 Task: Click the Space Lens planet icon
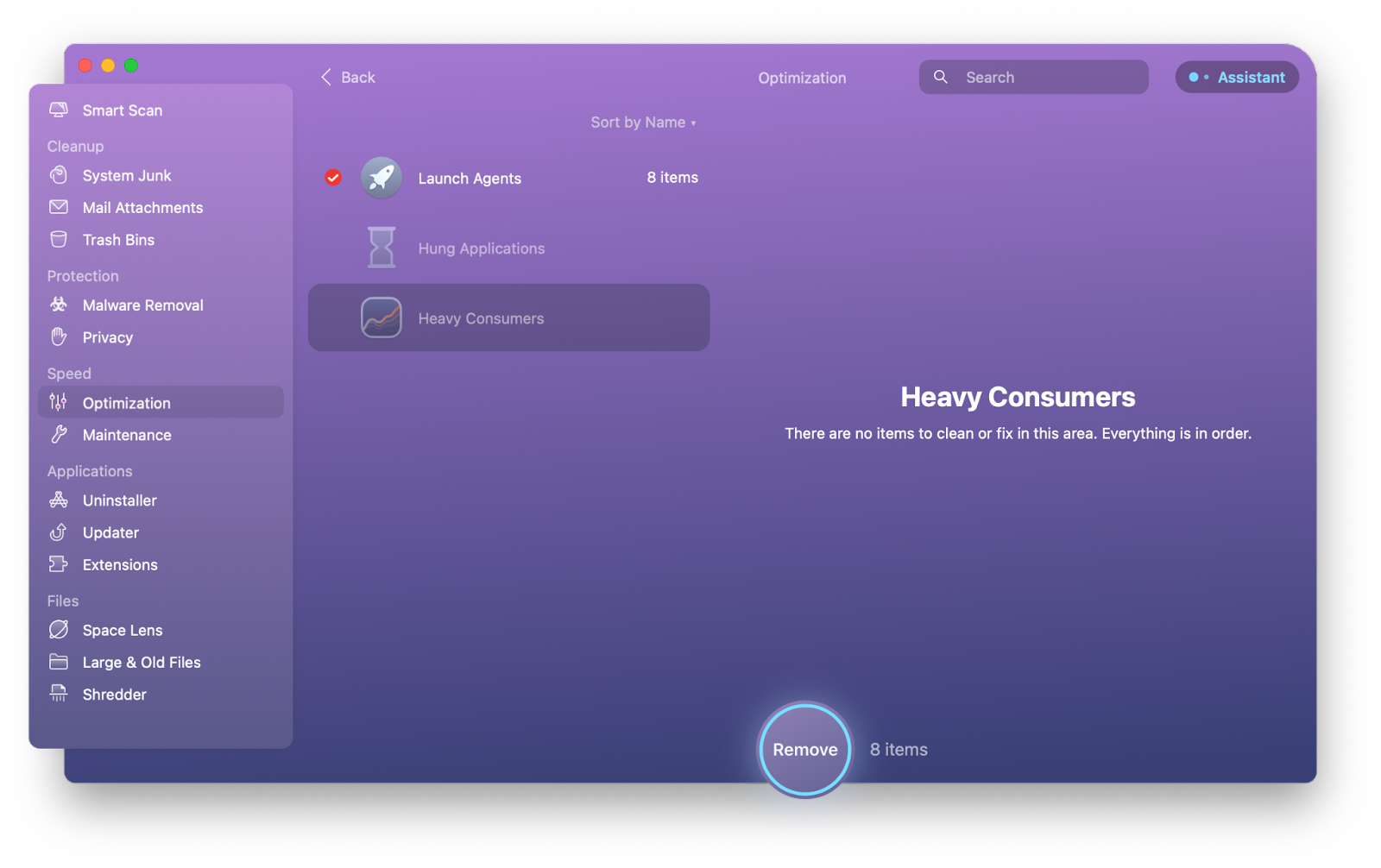pyautogui.click(x=59, y=630)
